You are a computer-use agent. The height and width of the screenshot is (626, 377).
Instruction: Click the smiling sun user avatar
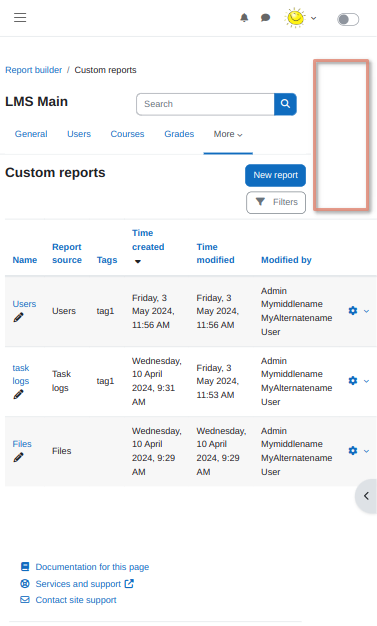tap(295, 18)
